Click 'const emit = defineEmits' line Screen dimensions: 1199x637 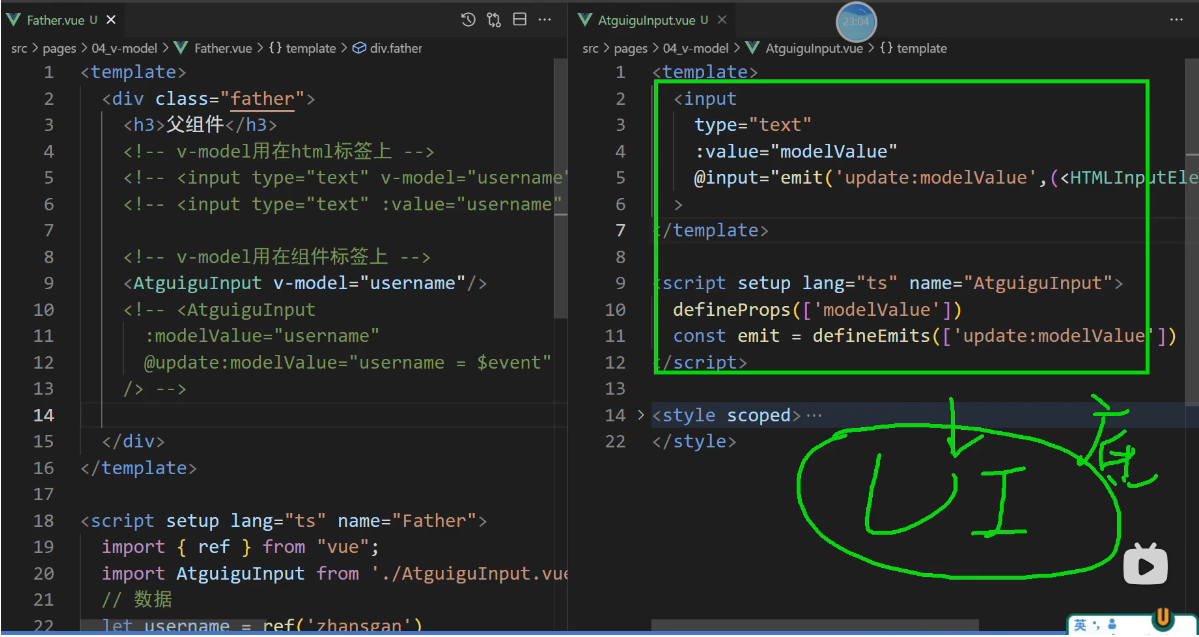point(924,336)
